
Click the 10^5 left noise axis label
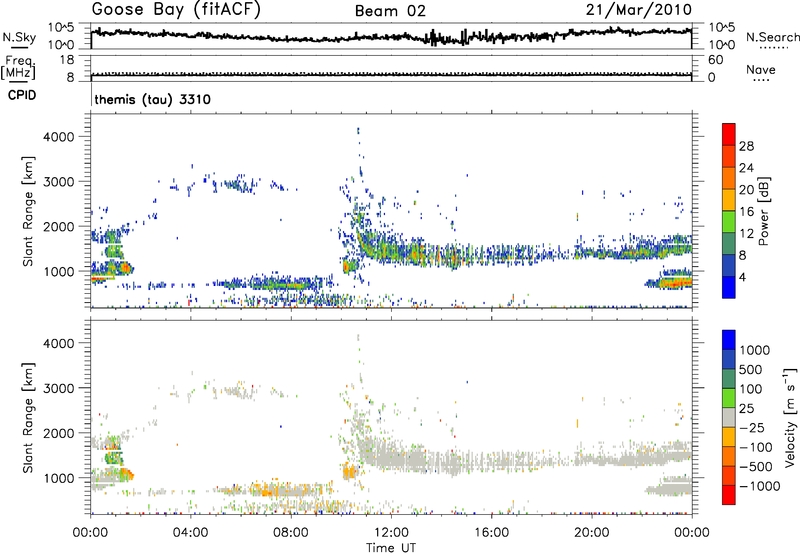point(61,28)
